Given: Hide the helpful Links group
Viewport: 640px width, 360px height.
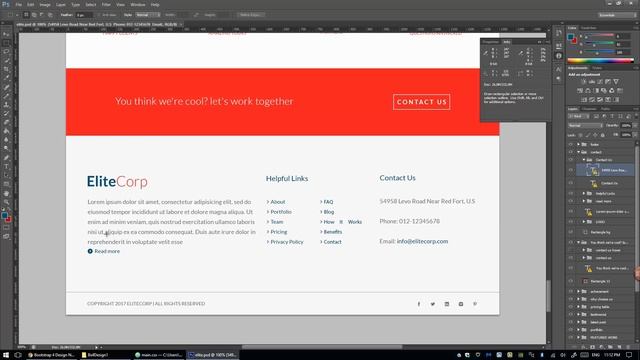Looking at the screenshot, I should [x=571, y=193].
